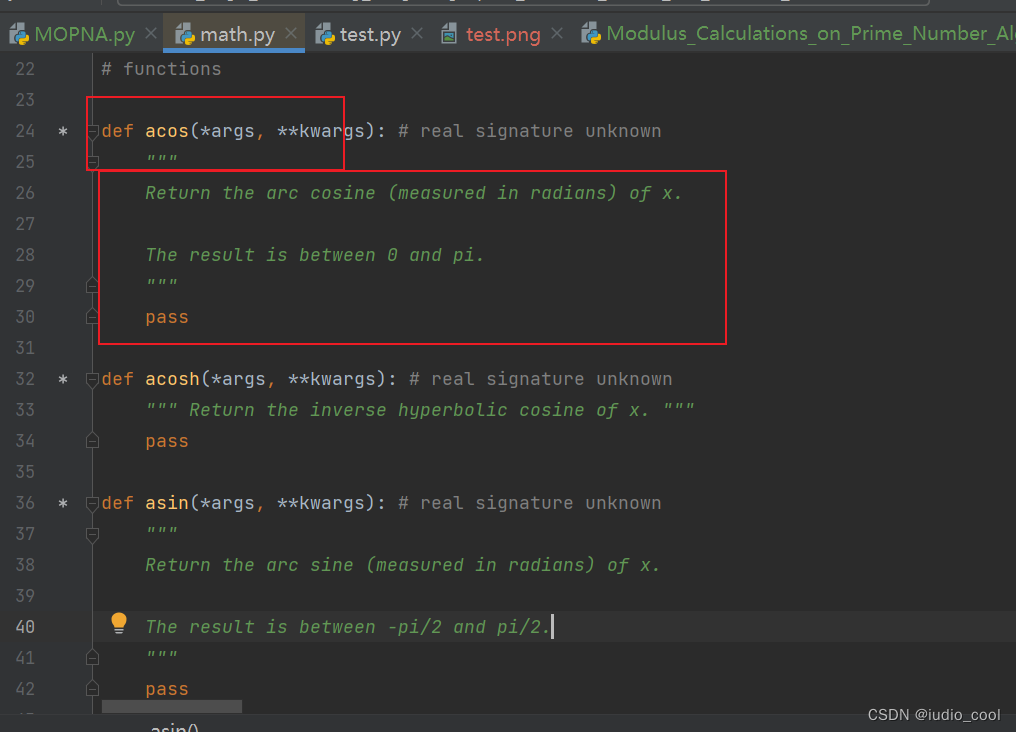This screenshot has width=1016, height=732.
Task: Click the asterisk gutter icon beside def asin
Action: 63,503
